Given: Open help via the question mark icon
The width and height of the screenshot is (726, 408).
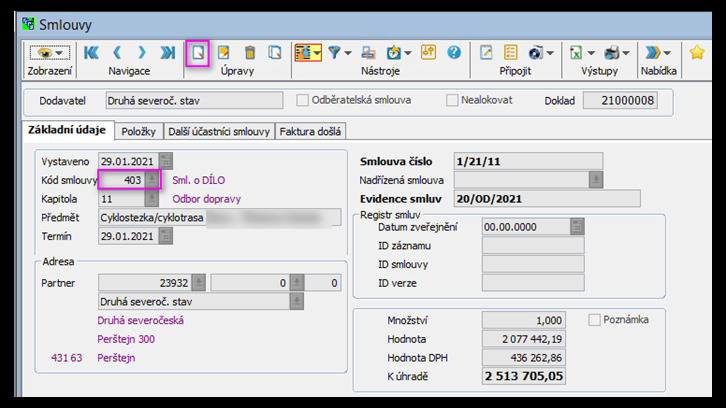Looking at the screenshot, I should click(x=453, y=52).
